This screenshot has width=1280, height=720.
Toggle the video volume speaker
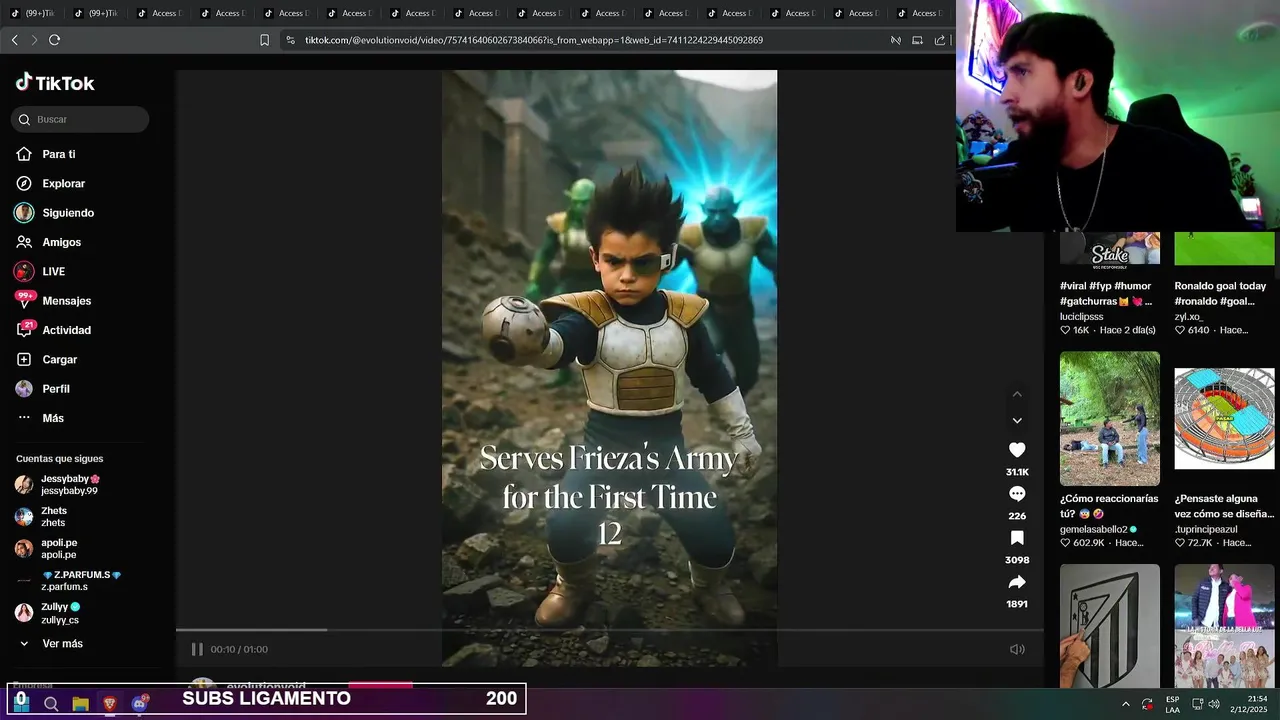1017,649
